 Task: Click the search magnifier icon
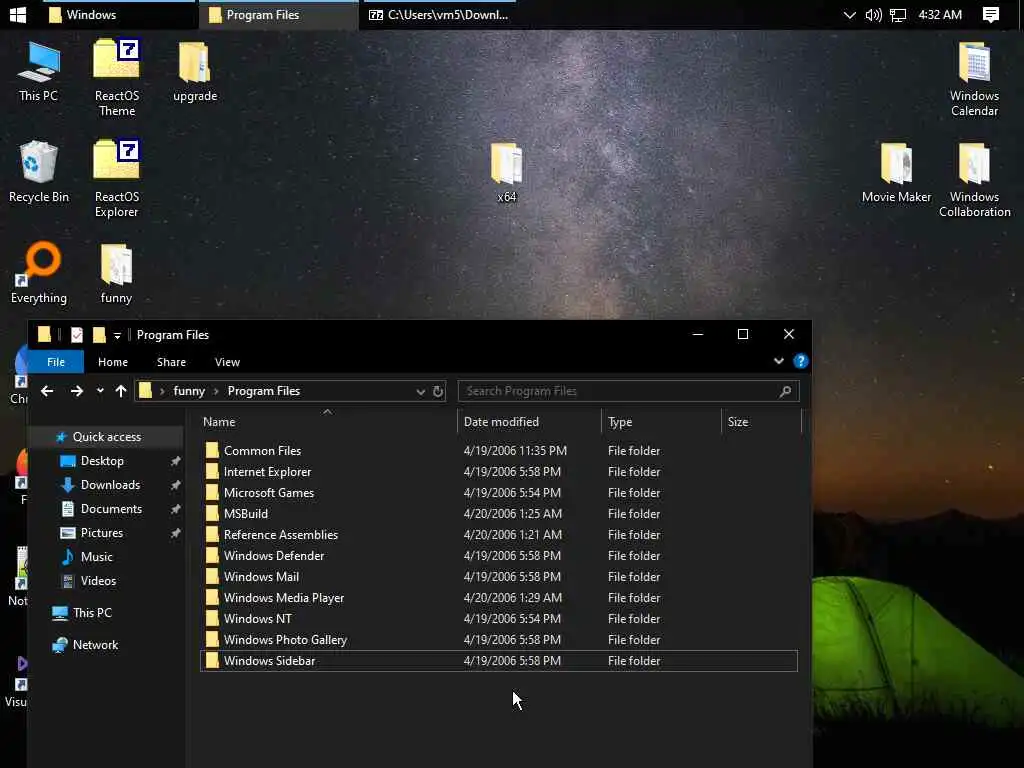click(786, 391)
